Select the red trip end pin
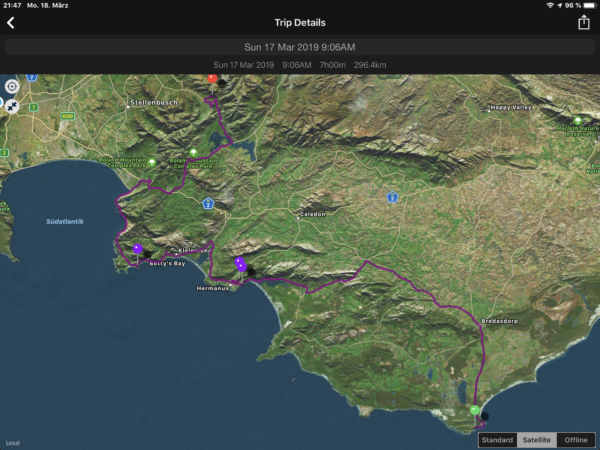This screenshot has width=600, height=450. tap(212, 78)
